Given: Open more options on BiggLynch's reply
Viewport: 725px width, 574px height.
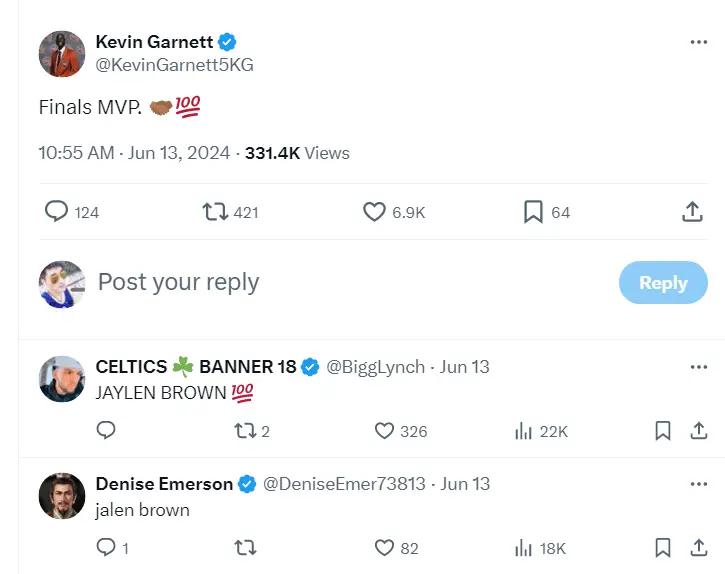Looking at the screenshot, I should (x=699, y=367).
